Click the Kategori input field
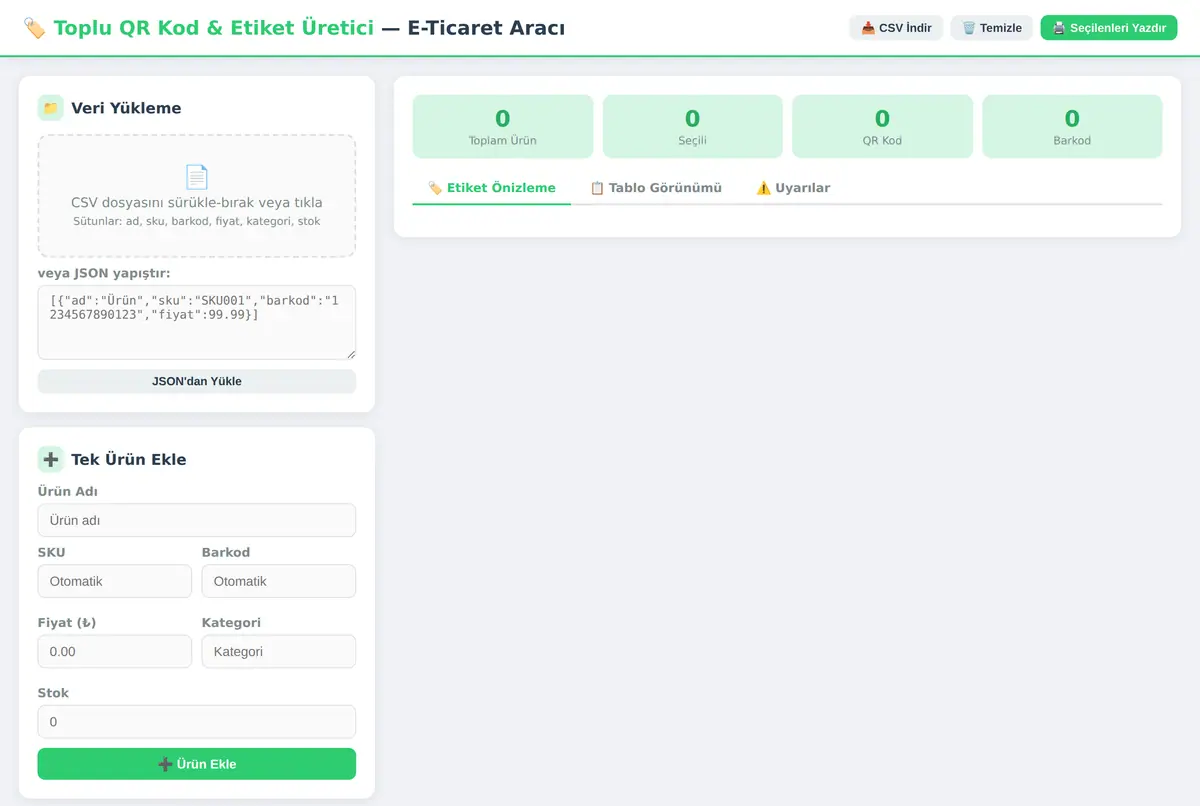 [x=279, y=651]
